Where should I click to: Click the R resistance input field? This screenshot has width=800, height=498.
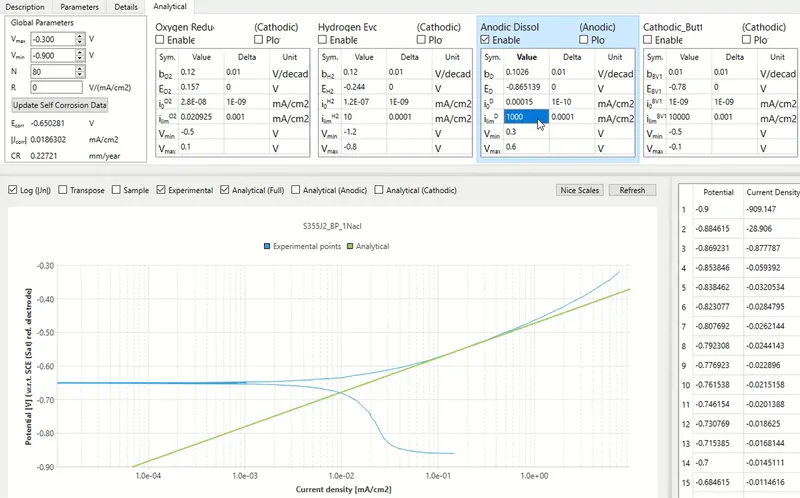click(57, 87)
